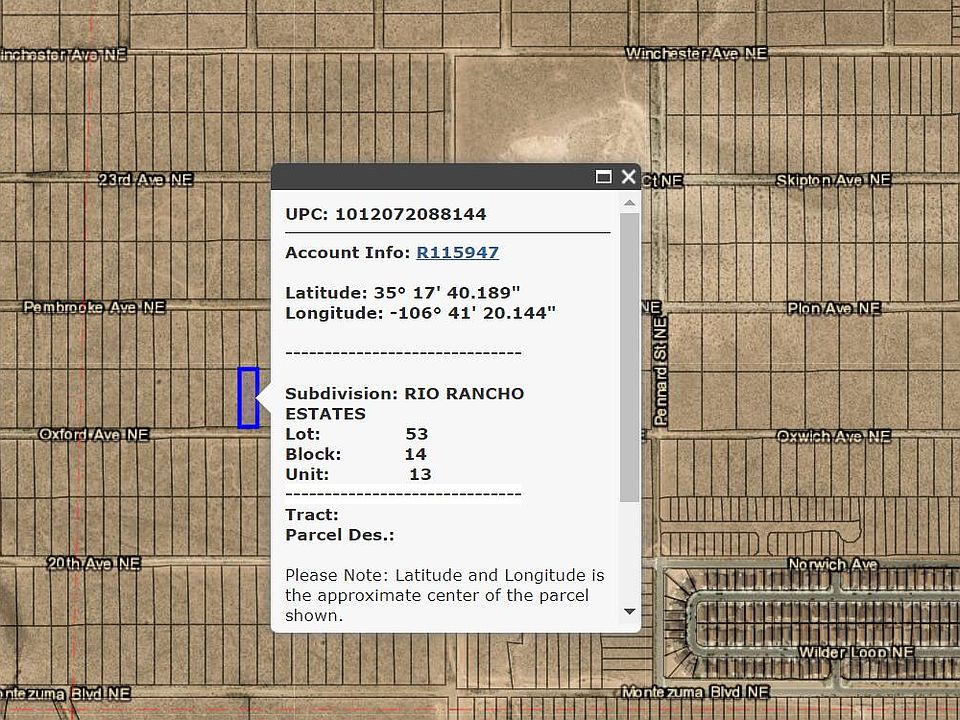The height and width of the screenshot is (720, 960).
Task: Click the Oxford Ave NE street label
Action: (93, 435)
